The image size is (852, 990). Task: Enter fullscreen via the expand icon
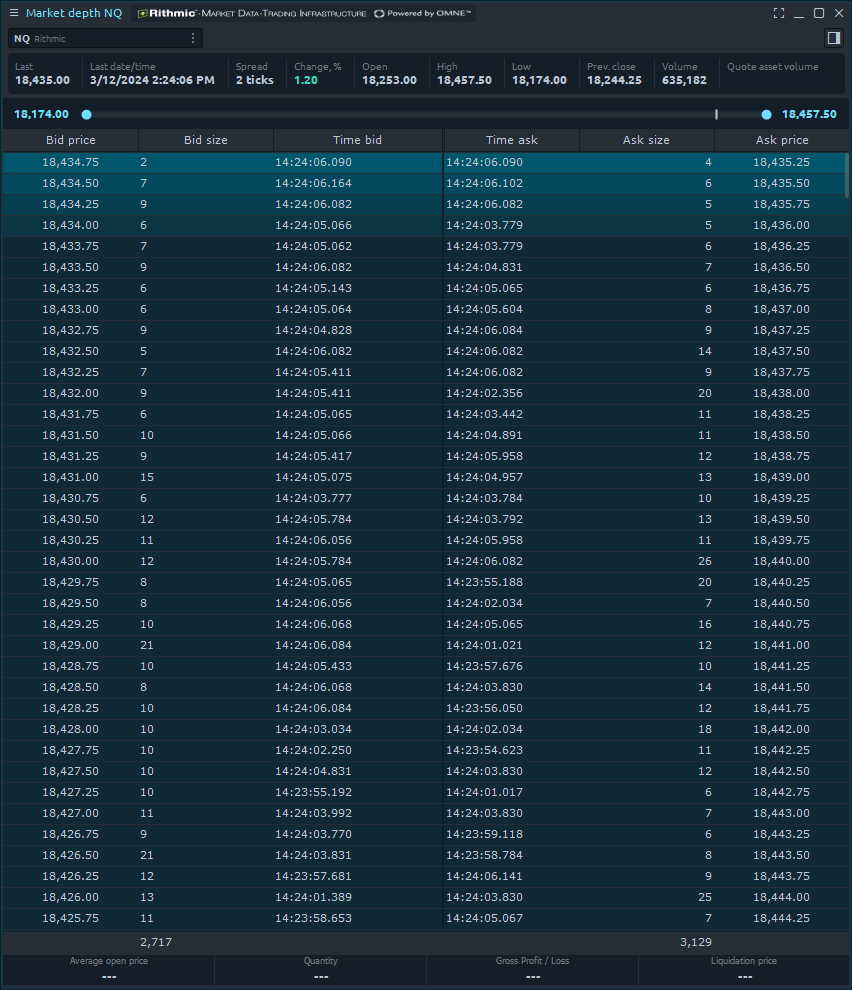[779, 13]
